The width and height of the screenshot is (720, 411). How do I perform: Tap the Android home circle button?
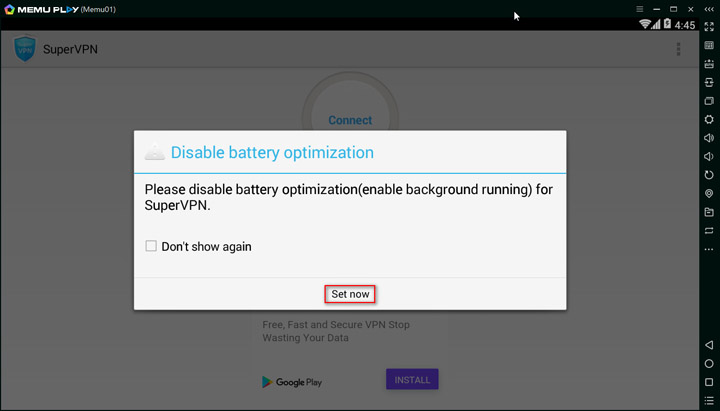[709, 364]
